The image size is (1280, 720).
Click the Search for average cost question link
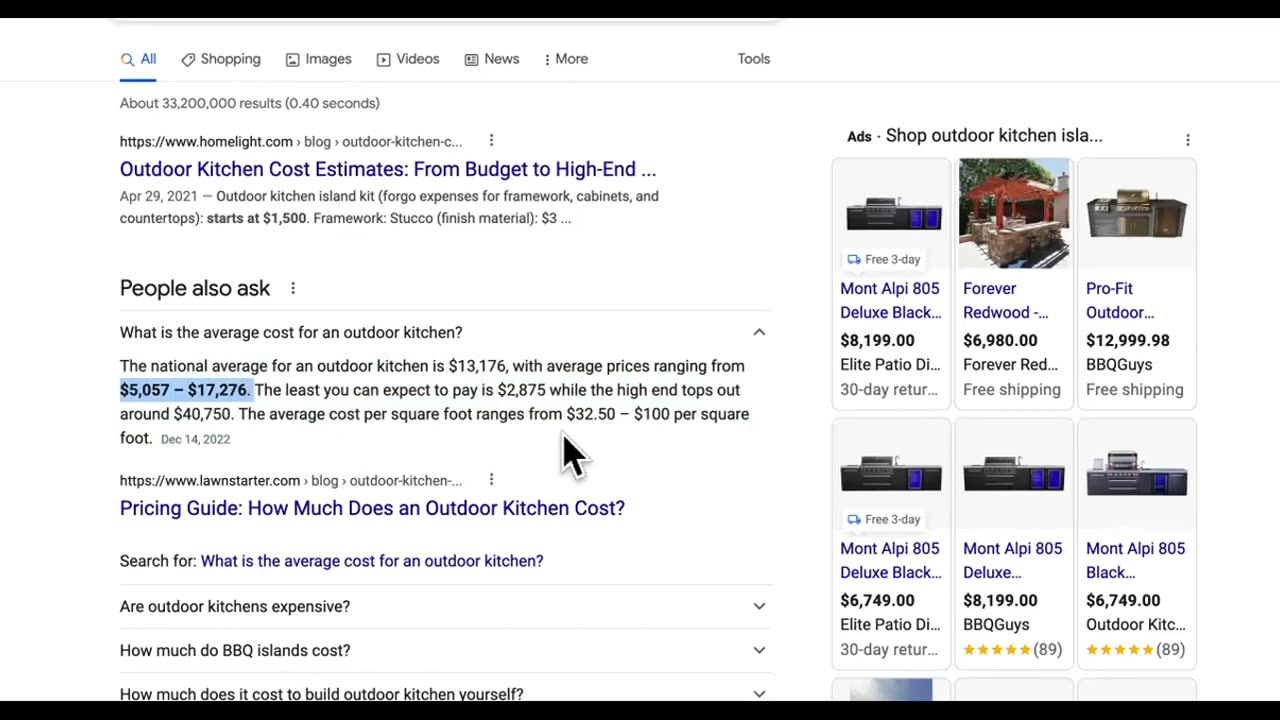pos(372,561)
